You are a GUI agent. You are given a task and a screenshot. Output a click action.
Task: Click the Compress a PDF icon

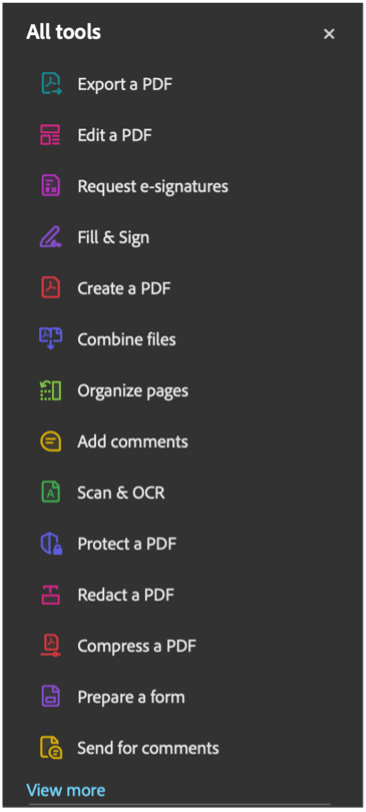click(x=51, y=646)
